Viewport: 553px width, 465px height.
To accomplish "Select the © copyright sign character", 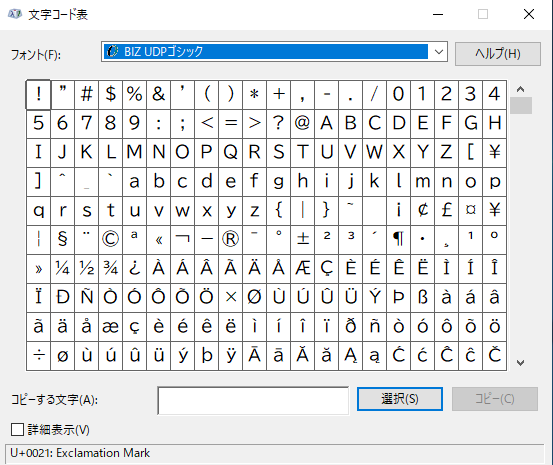I will (x=111, y=240).
